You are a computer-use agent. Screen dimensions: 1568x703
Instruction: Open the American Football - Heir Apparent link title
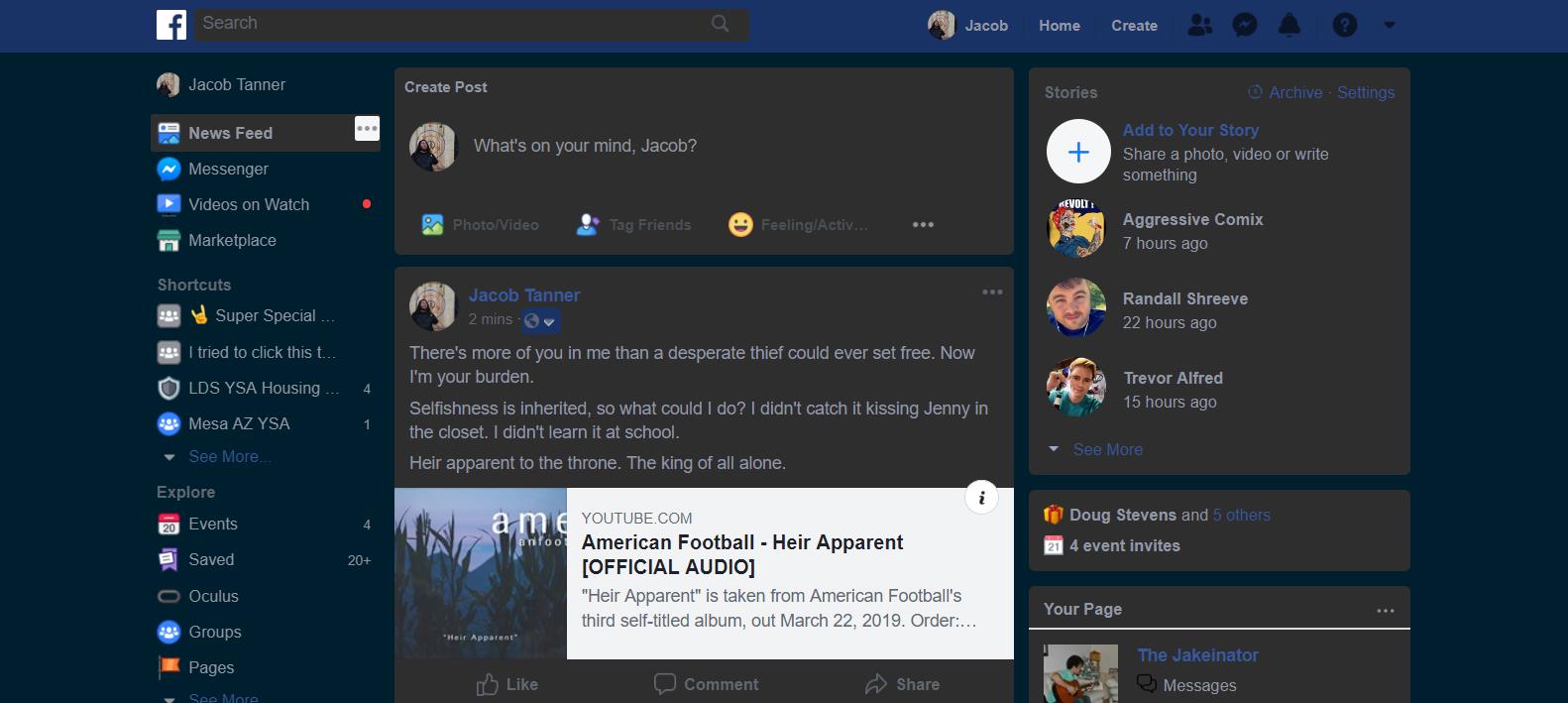tap(742, 554)
